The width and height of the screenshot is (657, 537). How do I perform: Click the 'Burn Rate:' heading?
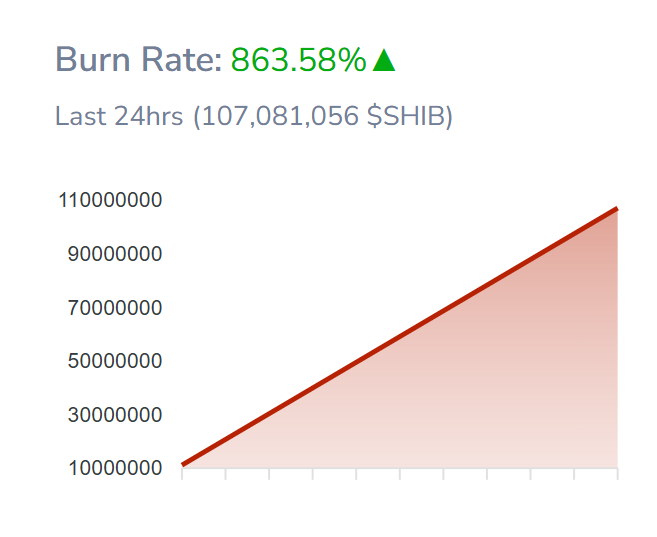tap(139, 60)
